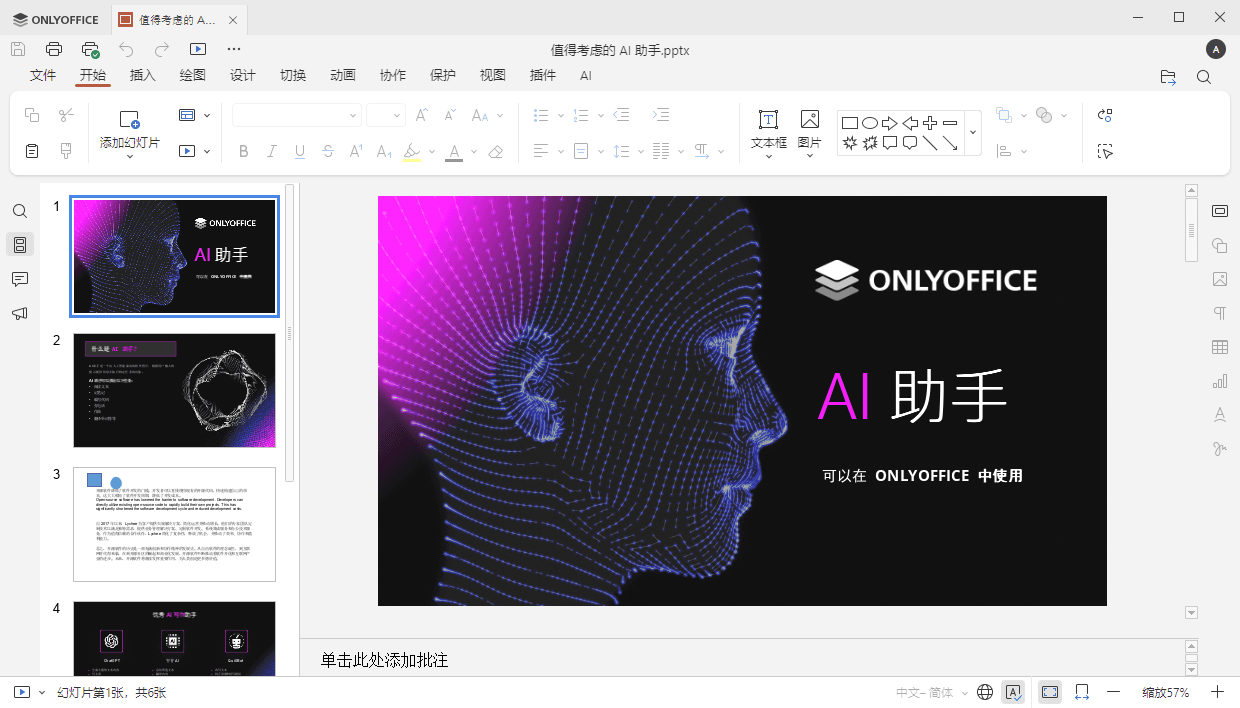Toggle bold formatting
The width and height of the screenshot is (1240, 708).
[x=243, y=151]
